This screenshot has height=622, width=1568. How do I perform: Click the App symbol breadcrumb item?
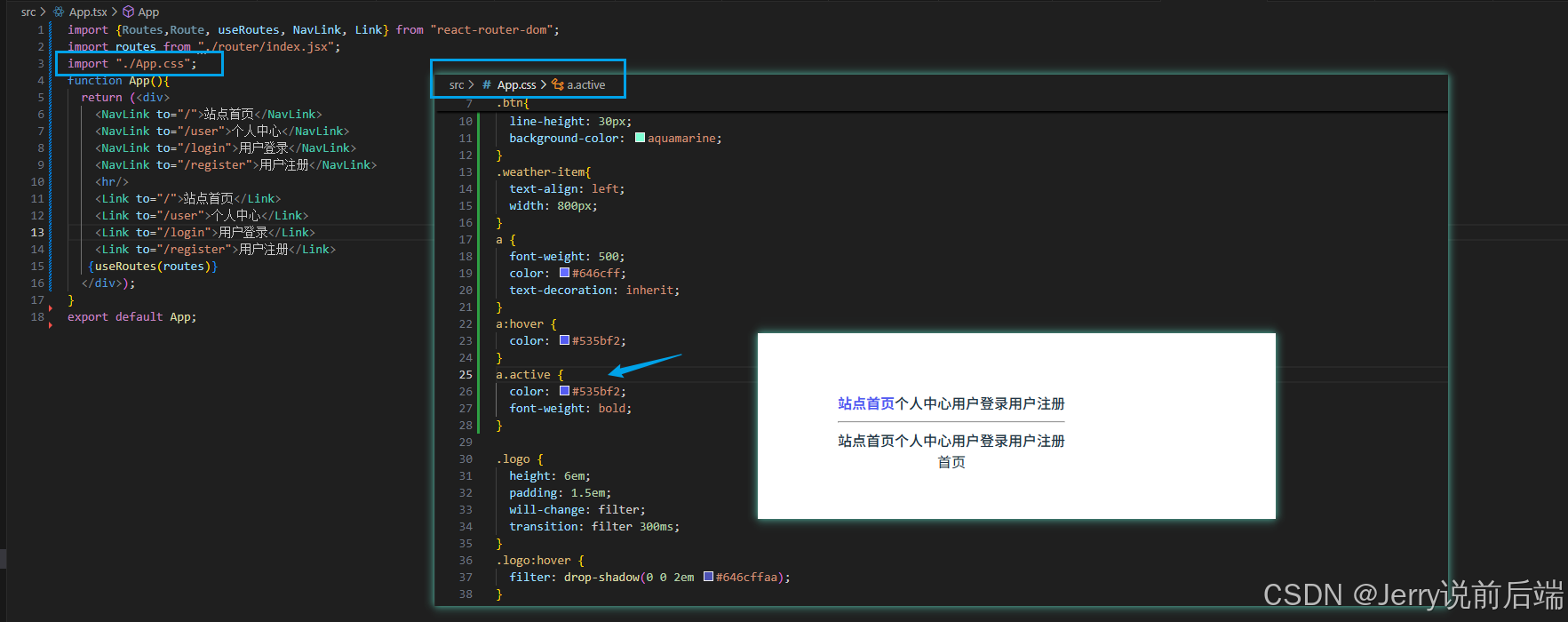[148, 12]
